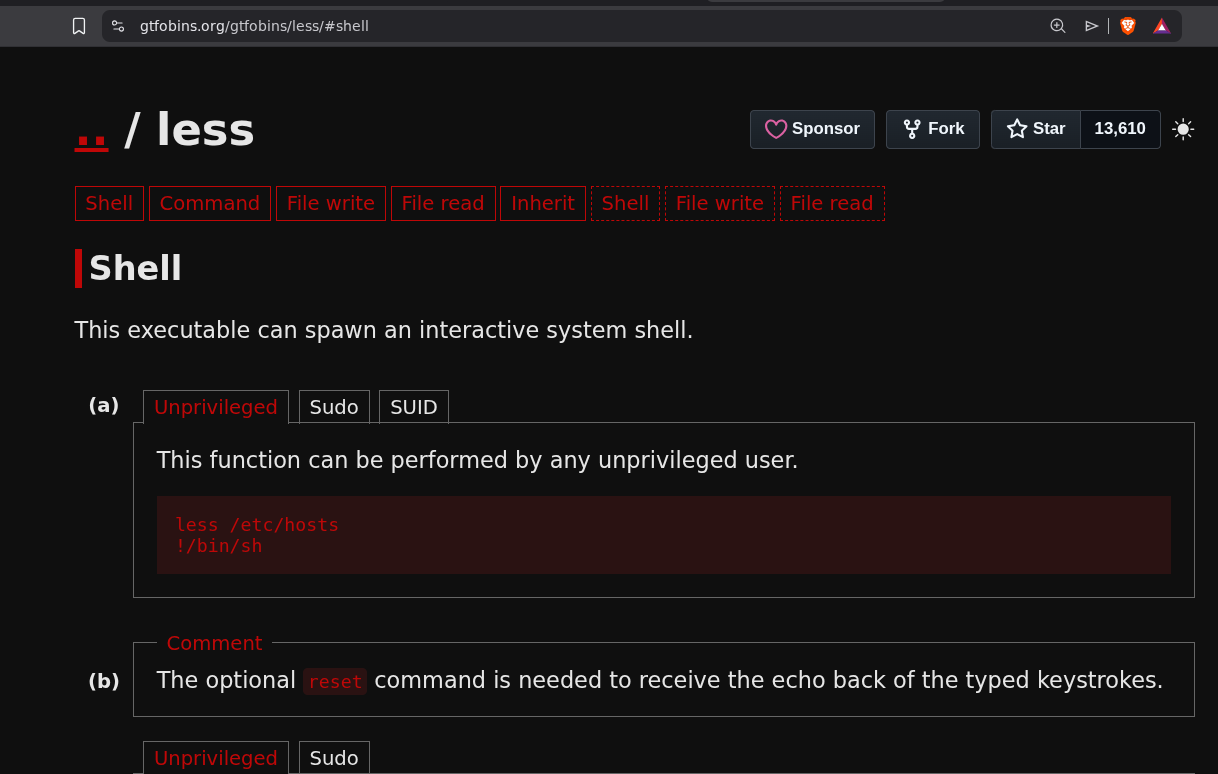Image resolution: width=1218 pixels, height=774 pixels.
Task: Click the Sponsor heart button
Action: tap(812, 129)
